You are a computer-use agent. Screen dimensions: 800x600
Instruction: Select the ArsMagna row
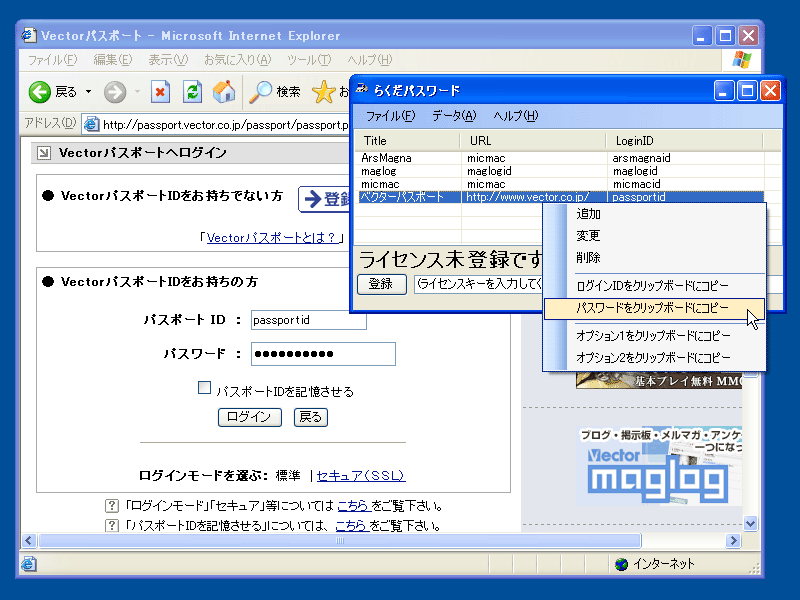pos(561,158)
